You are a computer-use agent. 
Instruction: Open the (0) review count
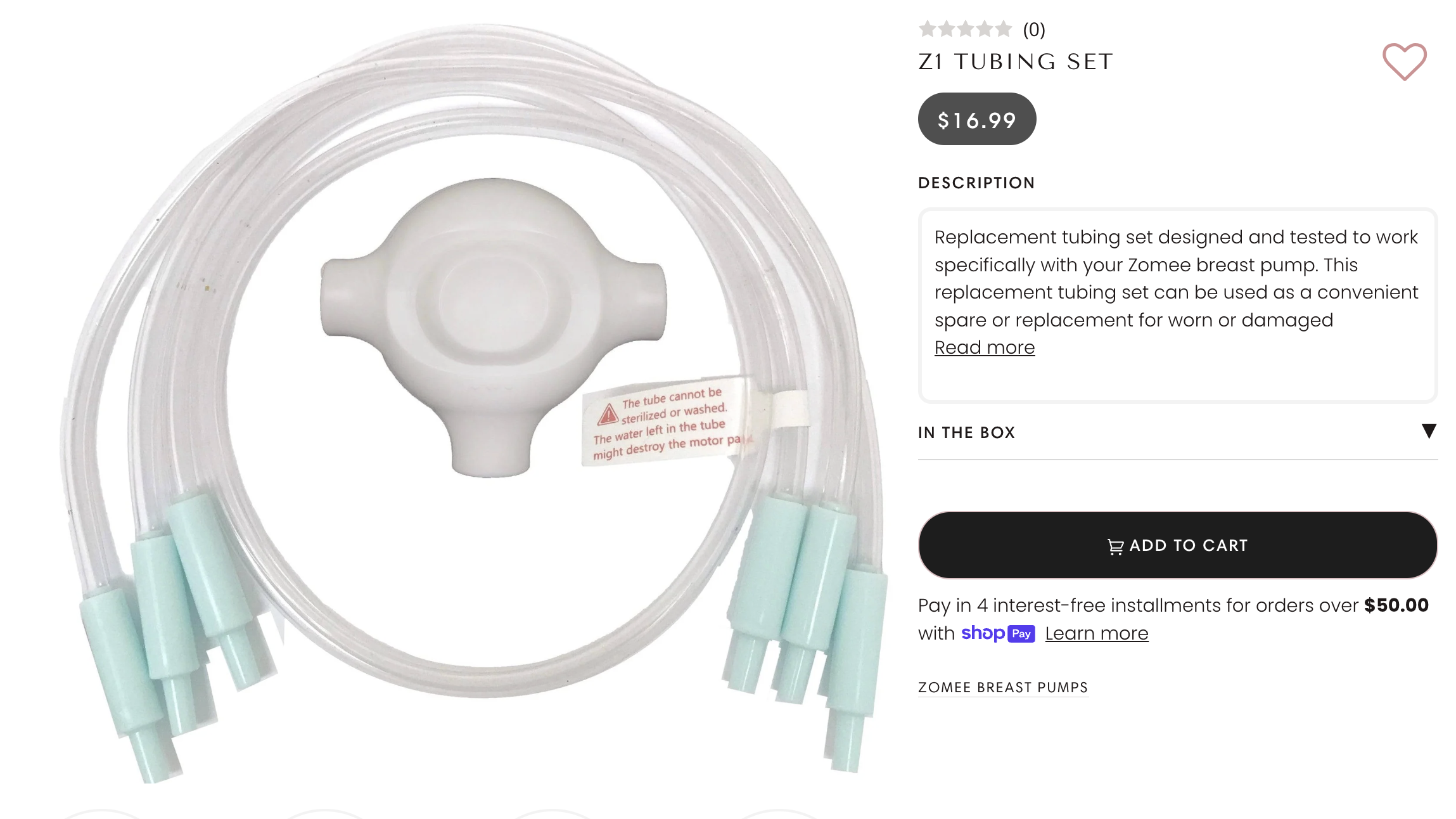1034,29
